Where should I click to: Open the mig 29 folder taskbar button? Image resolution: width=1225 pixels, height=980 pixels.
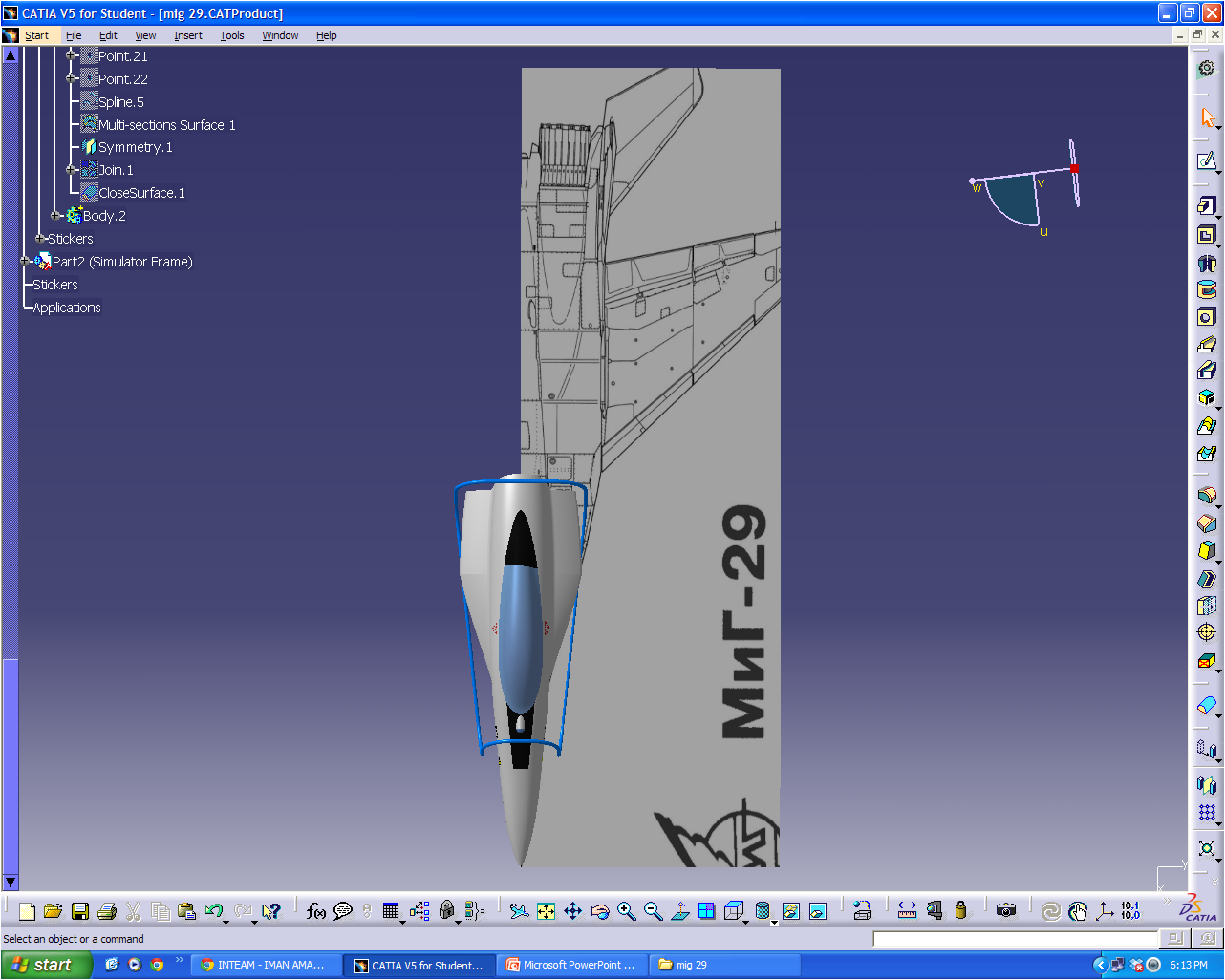click(724, 965)
